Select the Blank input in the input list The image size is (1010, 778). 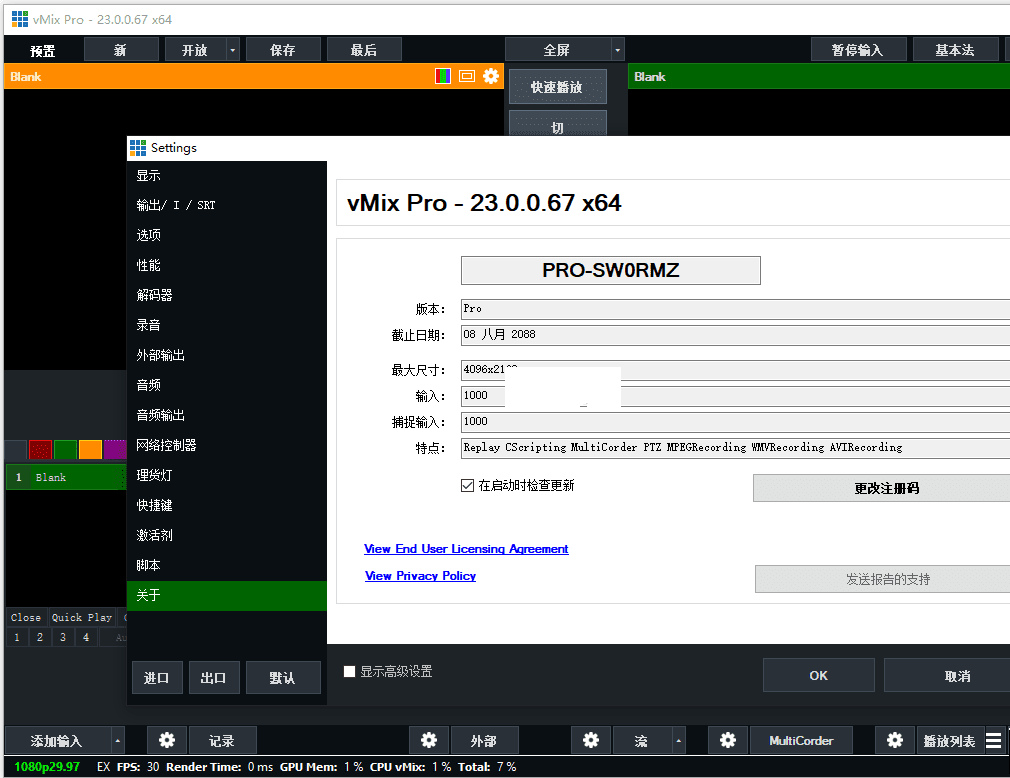(x=65, y=478)
